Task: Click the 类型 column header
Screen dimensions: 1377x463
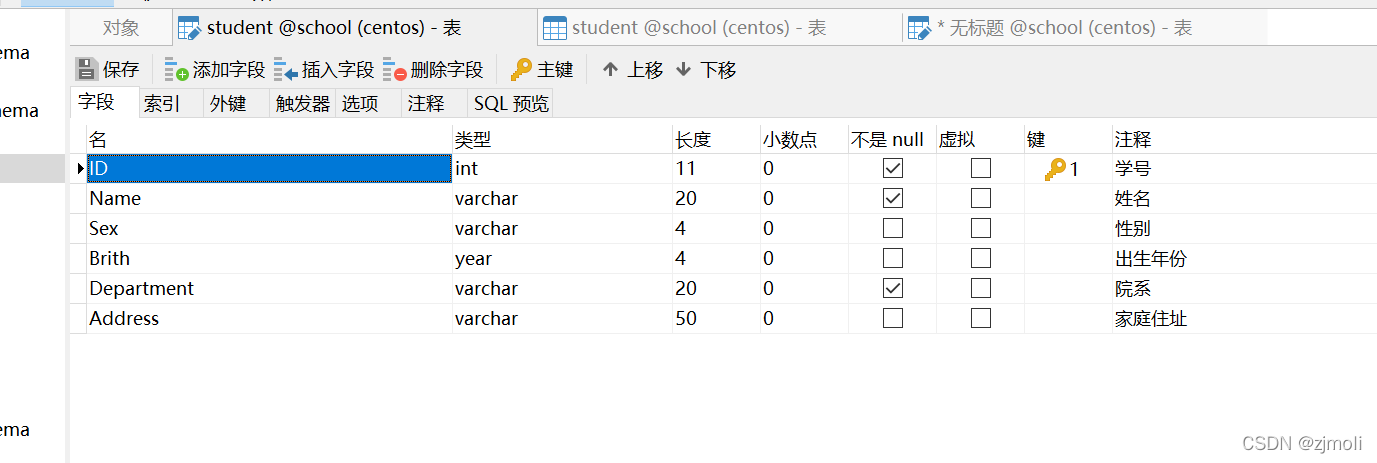Action: [x=562, y=139]
